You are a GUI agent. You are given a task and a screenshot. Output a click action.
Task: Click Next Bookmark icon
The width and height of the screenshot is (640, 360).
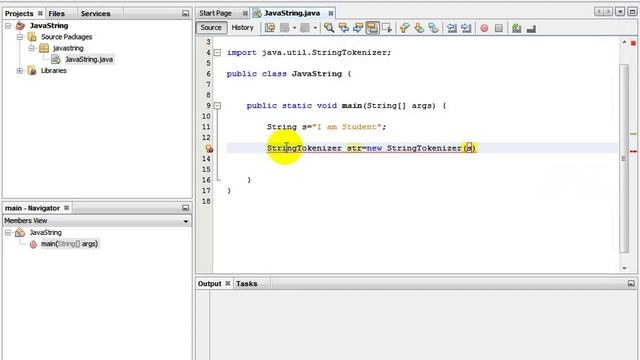[419, 28]
